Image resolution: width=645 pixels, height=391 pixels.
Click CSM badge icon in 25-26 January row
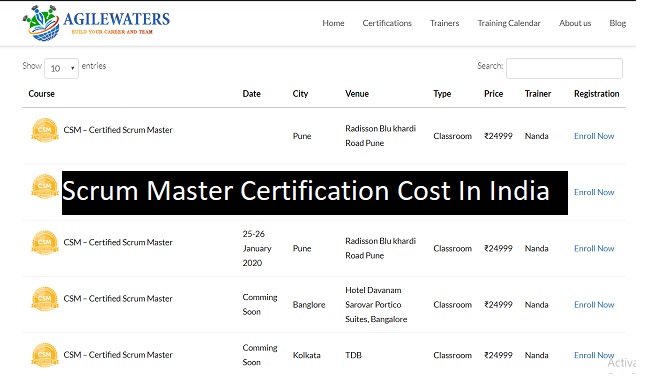point(45,243)
